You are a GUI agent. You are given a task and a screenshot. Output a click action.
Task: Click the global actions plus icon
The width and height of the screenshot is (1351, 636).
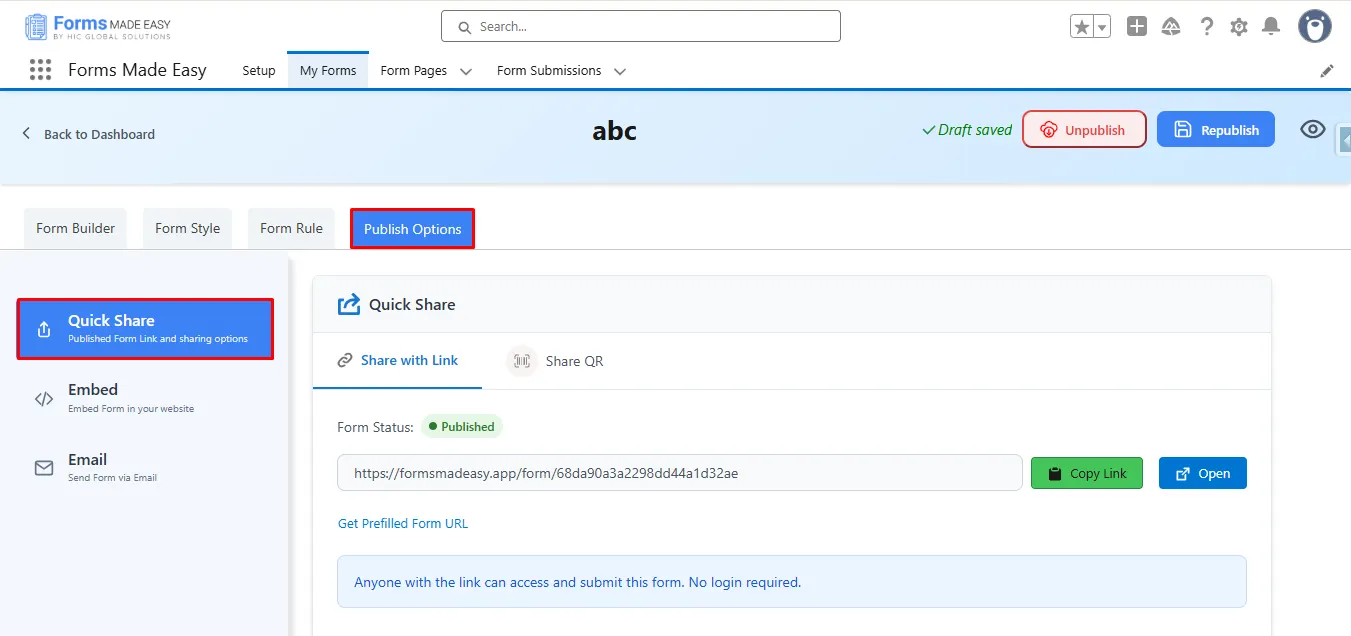click(1137, 27)
